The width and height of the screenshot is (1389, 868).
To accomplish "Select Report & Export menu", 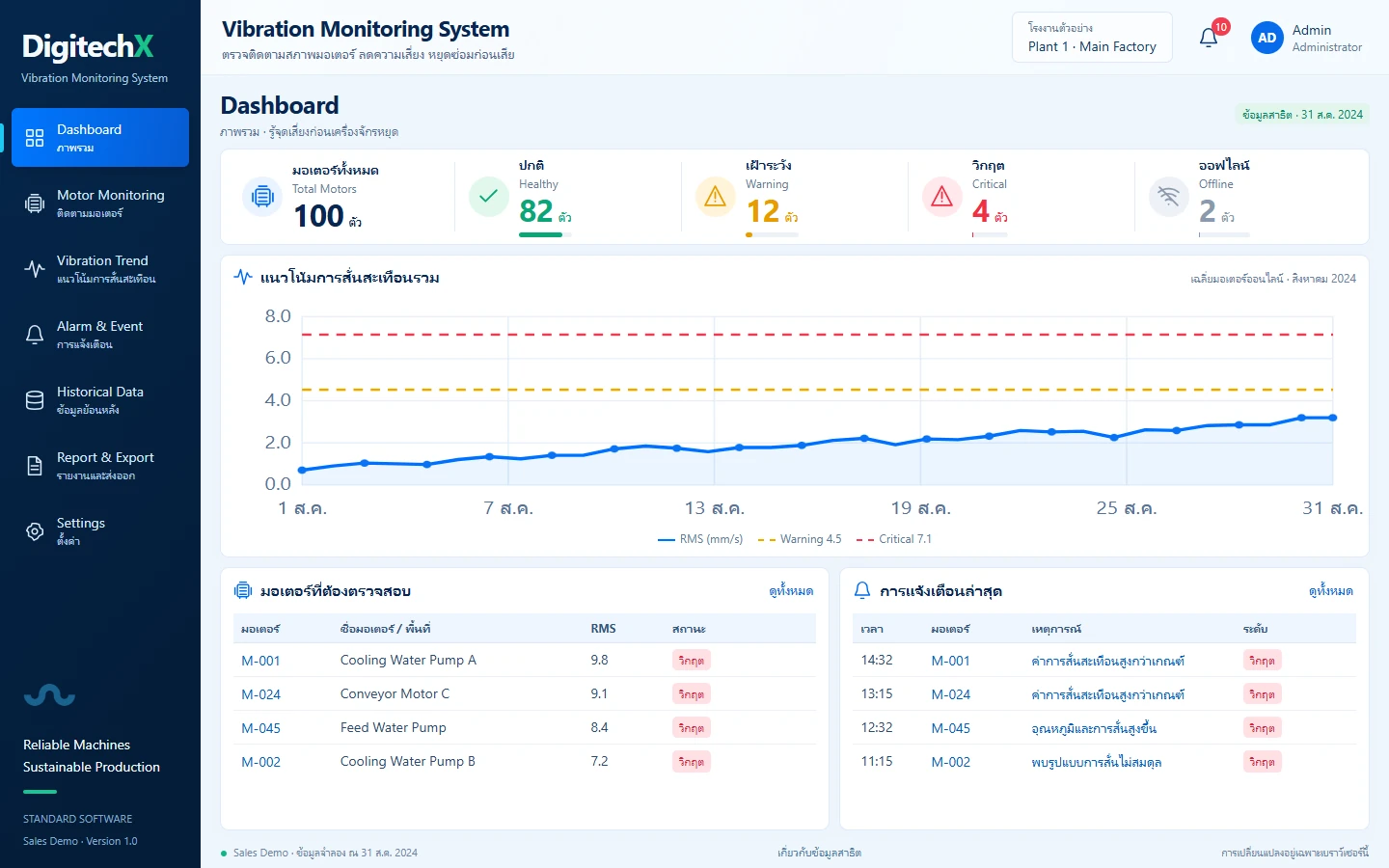I will 100,465.
